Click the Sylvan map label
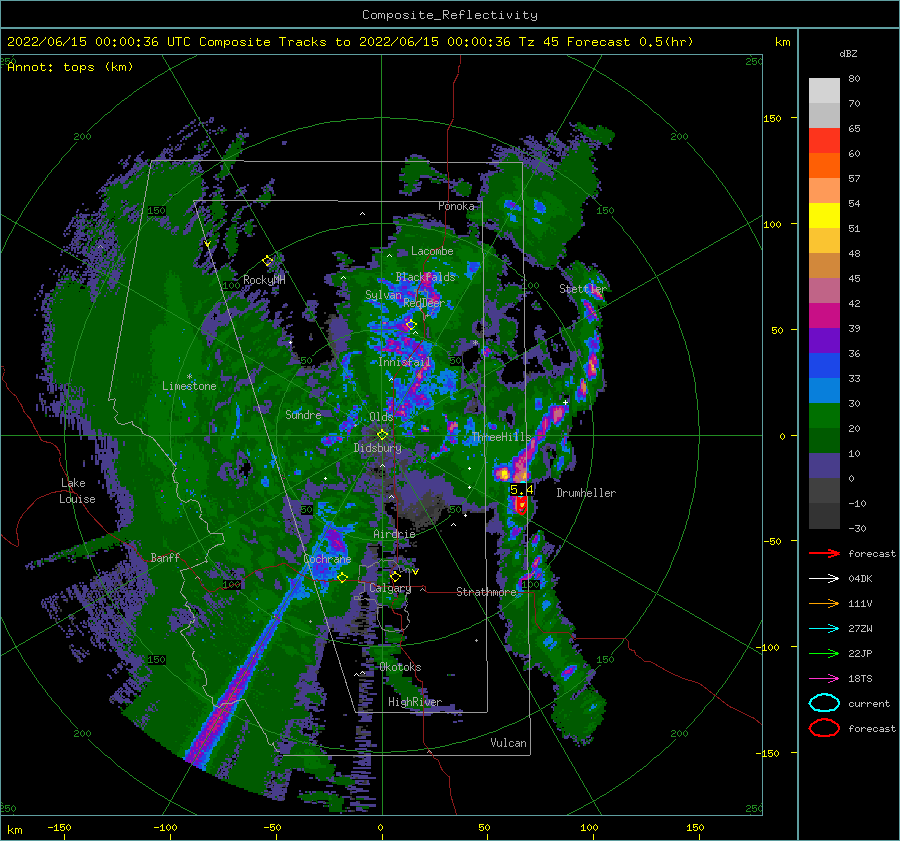Screen dimensions: 900x841 pos(383,295)
